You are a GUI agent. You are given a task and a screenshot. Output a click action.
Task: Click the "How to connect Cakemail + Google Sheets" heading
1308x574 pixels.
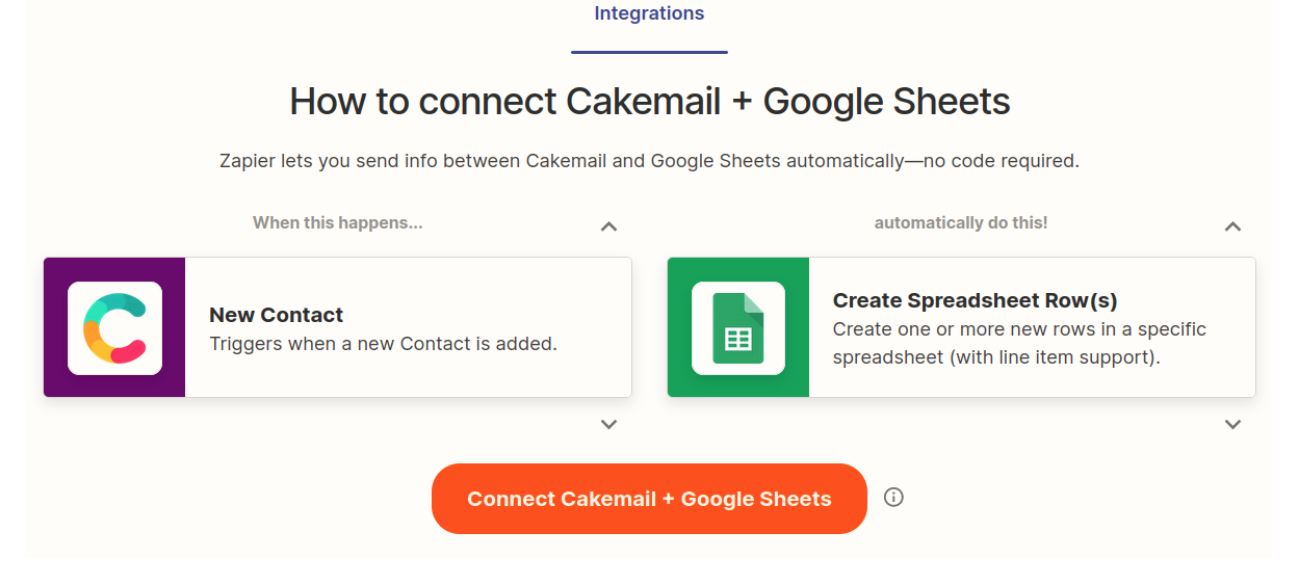coord(650,102)
